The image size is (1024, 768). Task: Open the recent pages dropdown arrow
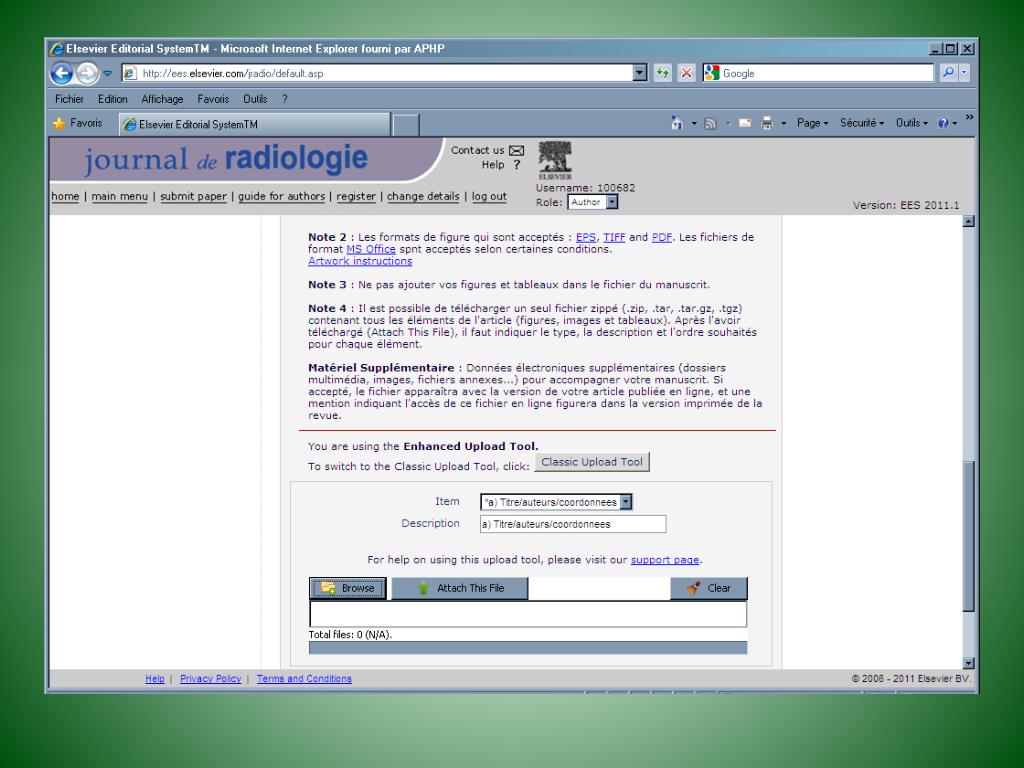click(x=108, y=73)
